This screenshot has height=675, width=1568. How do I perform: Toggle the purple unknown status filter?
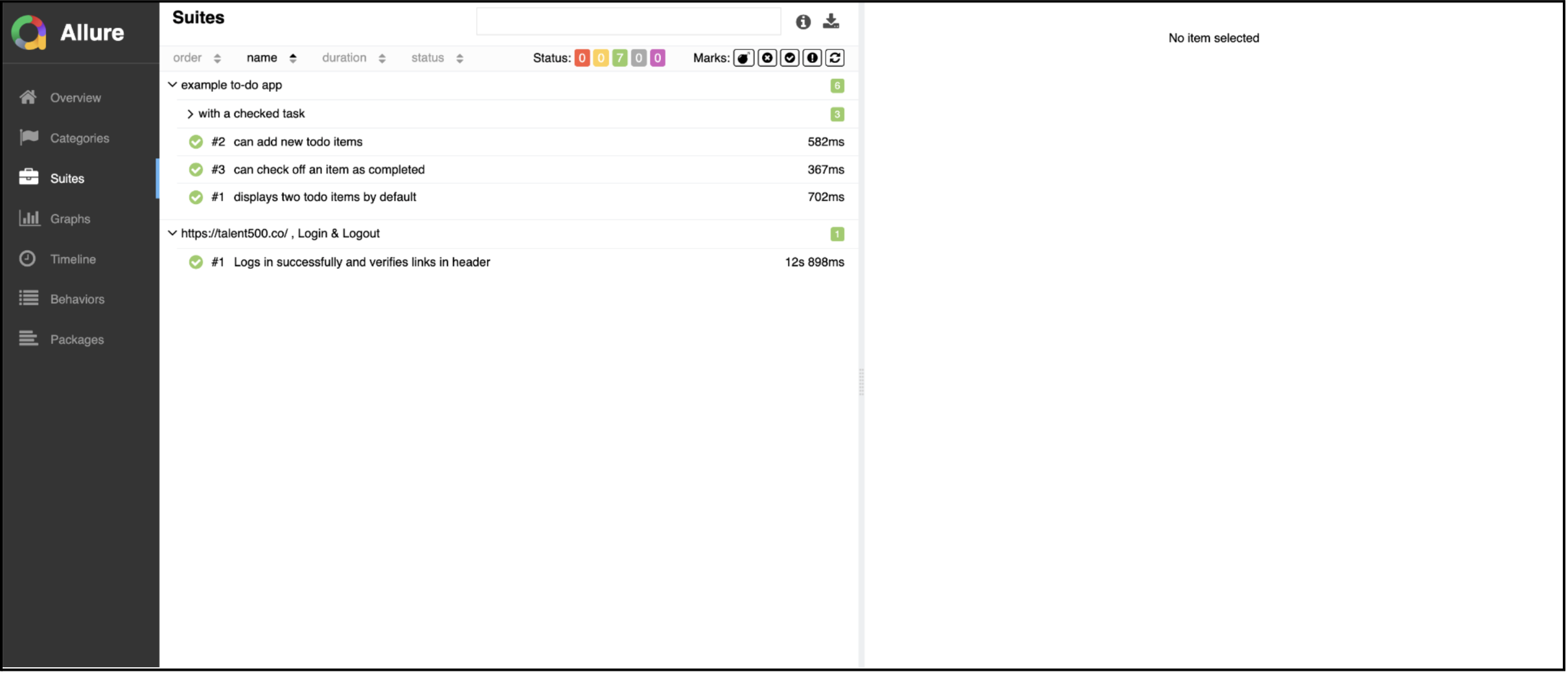coord(658,58)
